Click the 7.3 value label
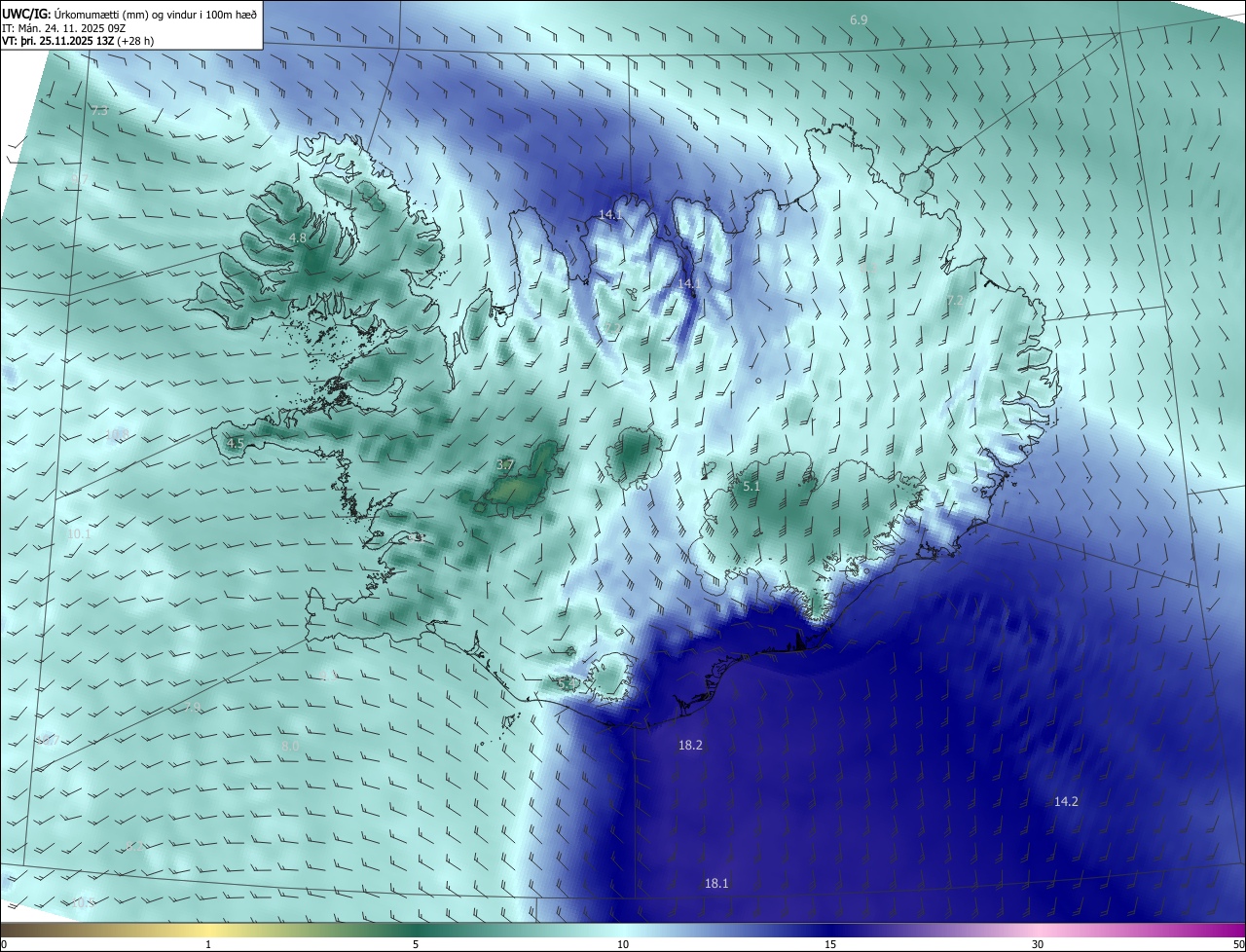The height and width of the screenshot is (952, 1246). click(x=99, y=111)
